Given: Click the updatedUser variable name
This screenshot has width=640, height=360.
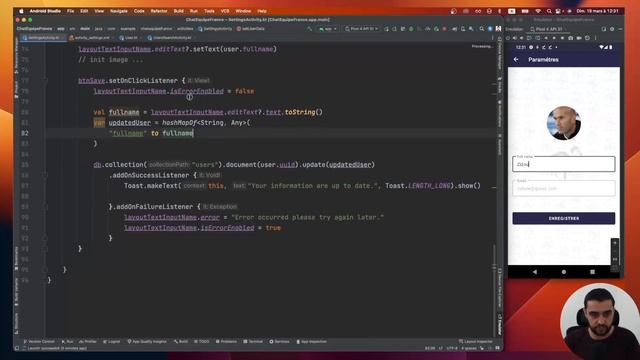Looking at the screenshot, I should click(x=129, y=122).
